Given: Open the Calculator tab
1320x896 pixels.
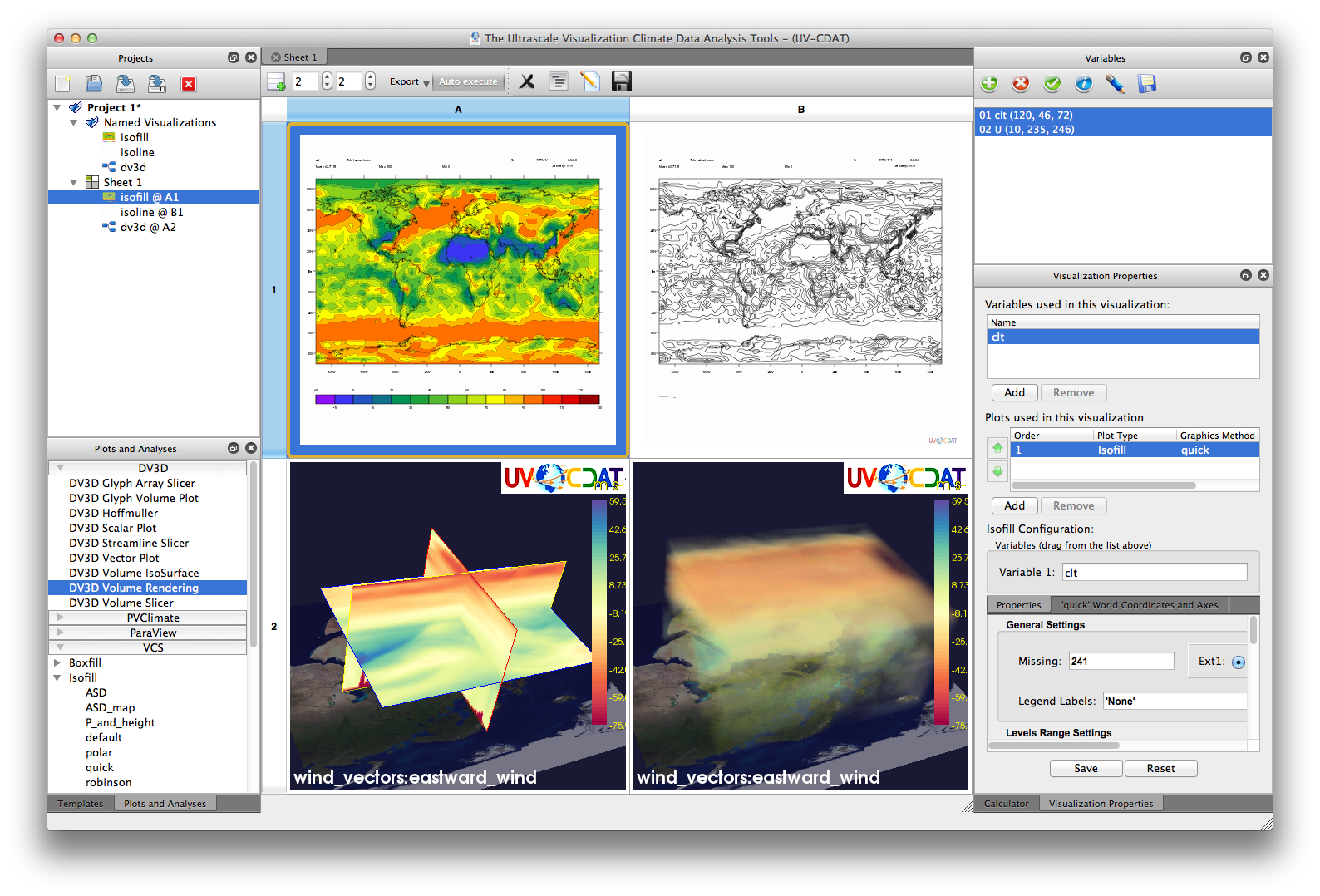Looking at the screenshot, I should (1006, 804).
